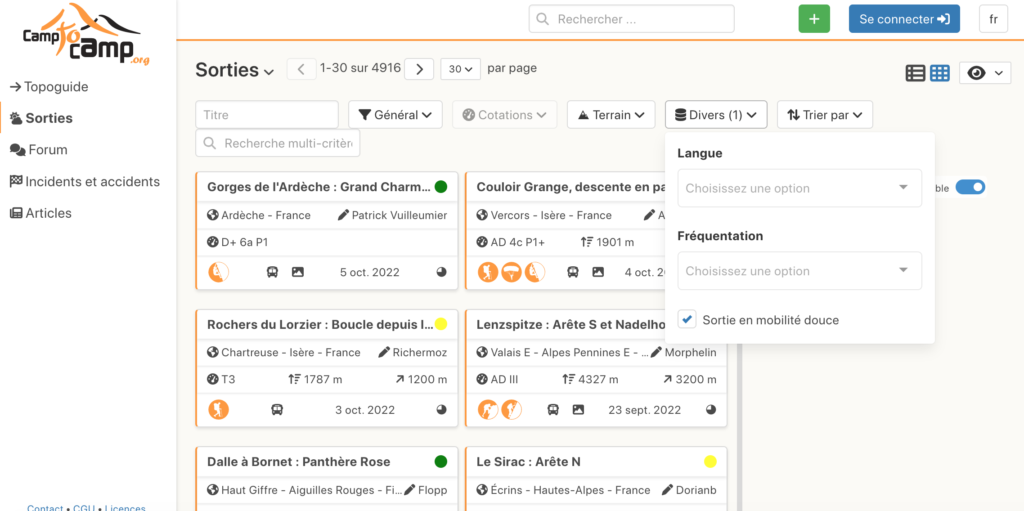Open Dalle à Bornet : Panthère Rose outing
1024x511 pixels.
click(x=298, y=462)
